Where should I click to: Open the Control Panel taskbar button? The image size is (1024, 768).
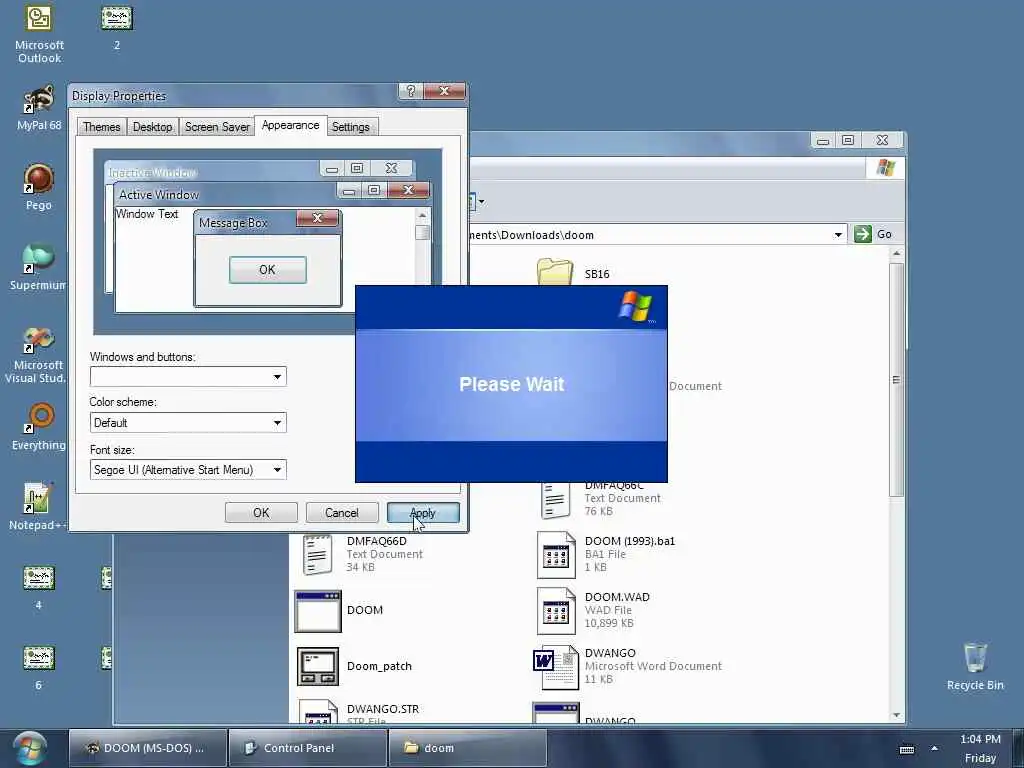pos(308,748)
